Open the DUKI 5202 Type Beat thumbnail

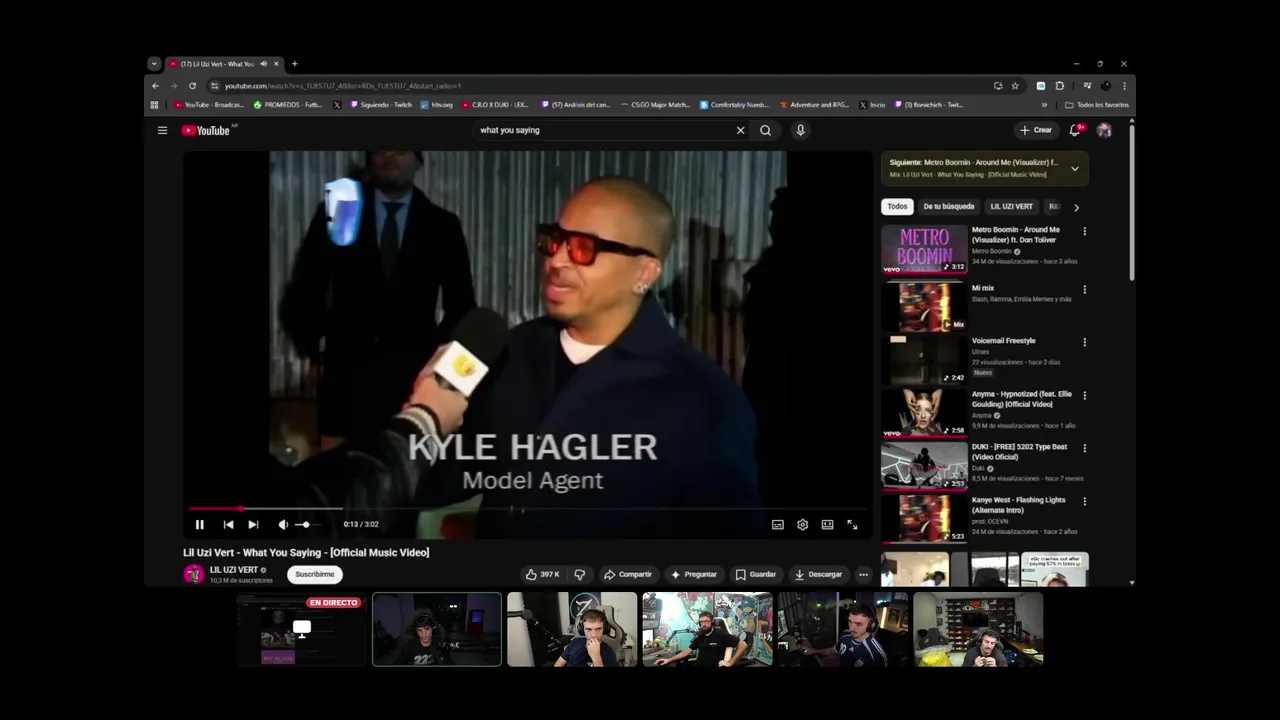coord(924,465)
